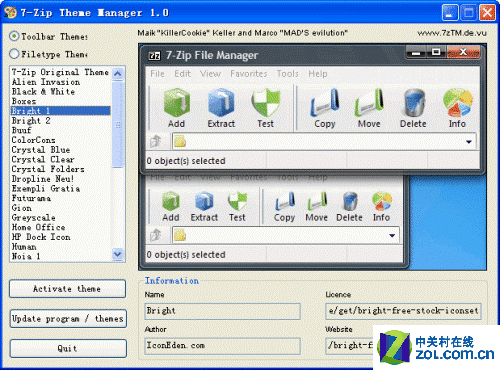Viewport: 500px width, 370px height.
Task: Select Home Office theme
Action: click(60, 227)
